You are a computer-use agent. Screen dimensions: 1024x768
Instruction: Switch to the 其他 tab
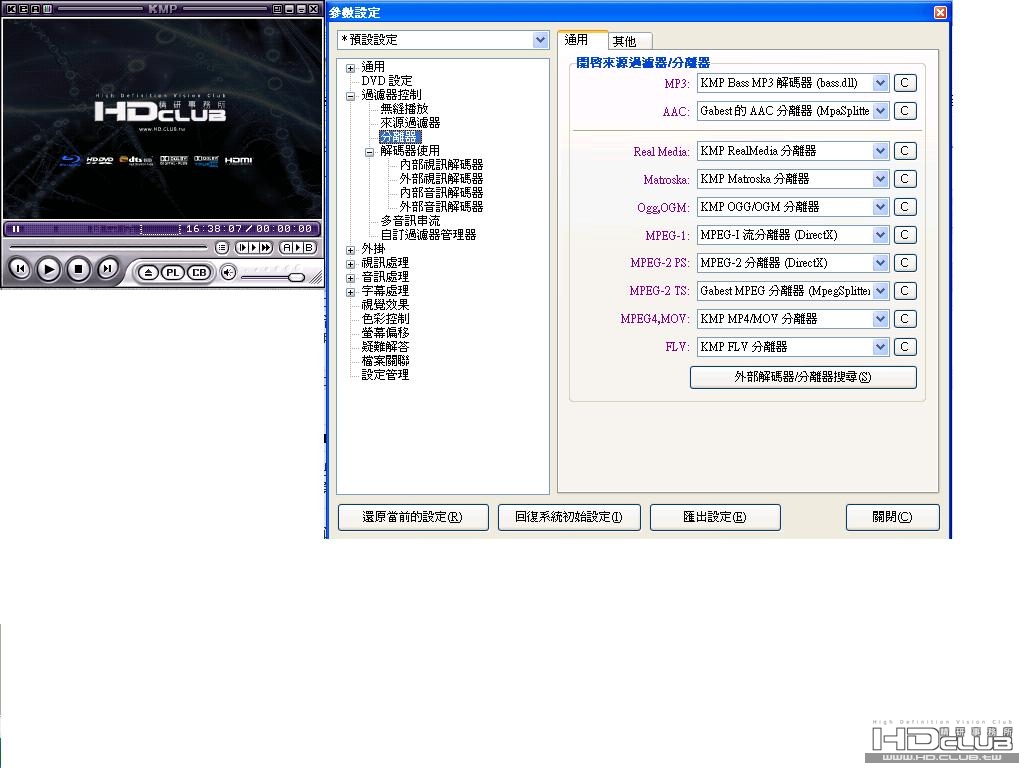click(628, 41)
